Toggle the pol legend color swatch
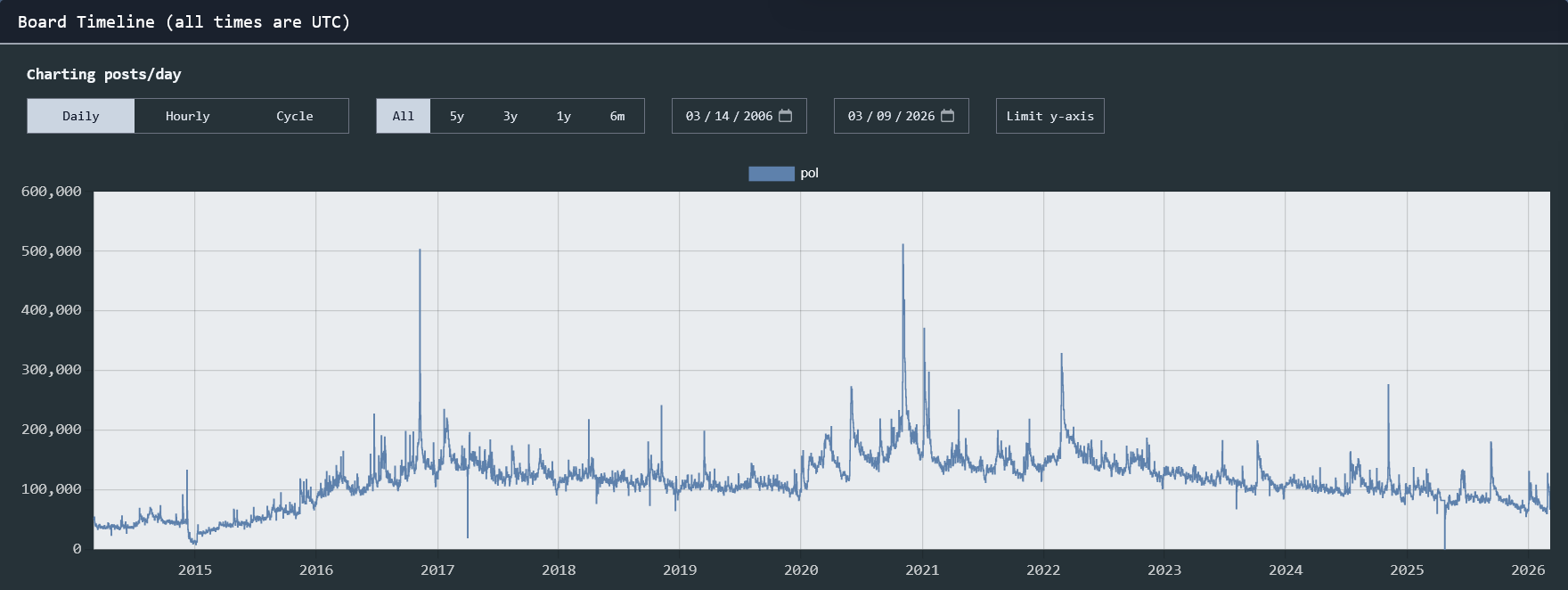This screenshot has height=590, width=1568. click(772, 173)
